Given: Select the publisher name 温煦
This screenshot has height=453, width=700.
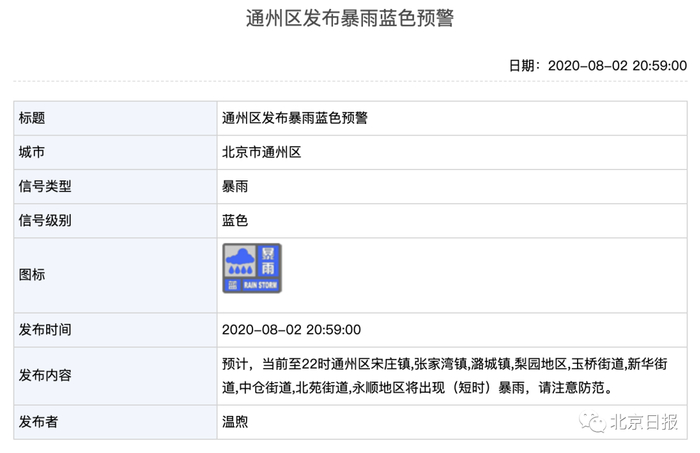Looking at the screenshot, I should click(235, 422).
